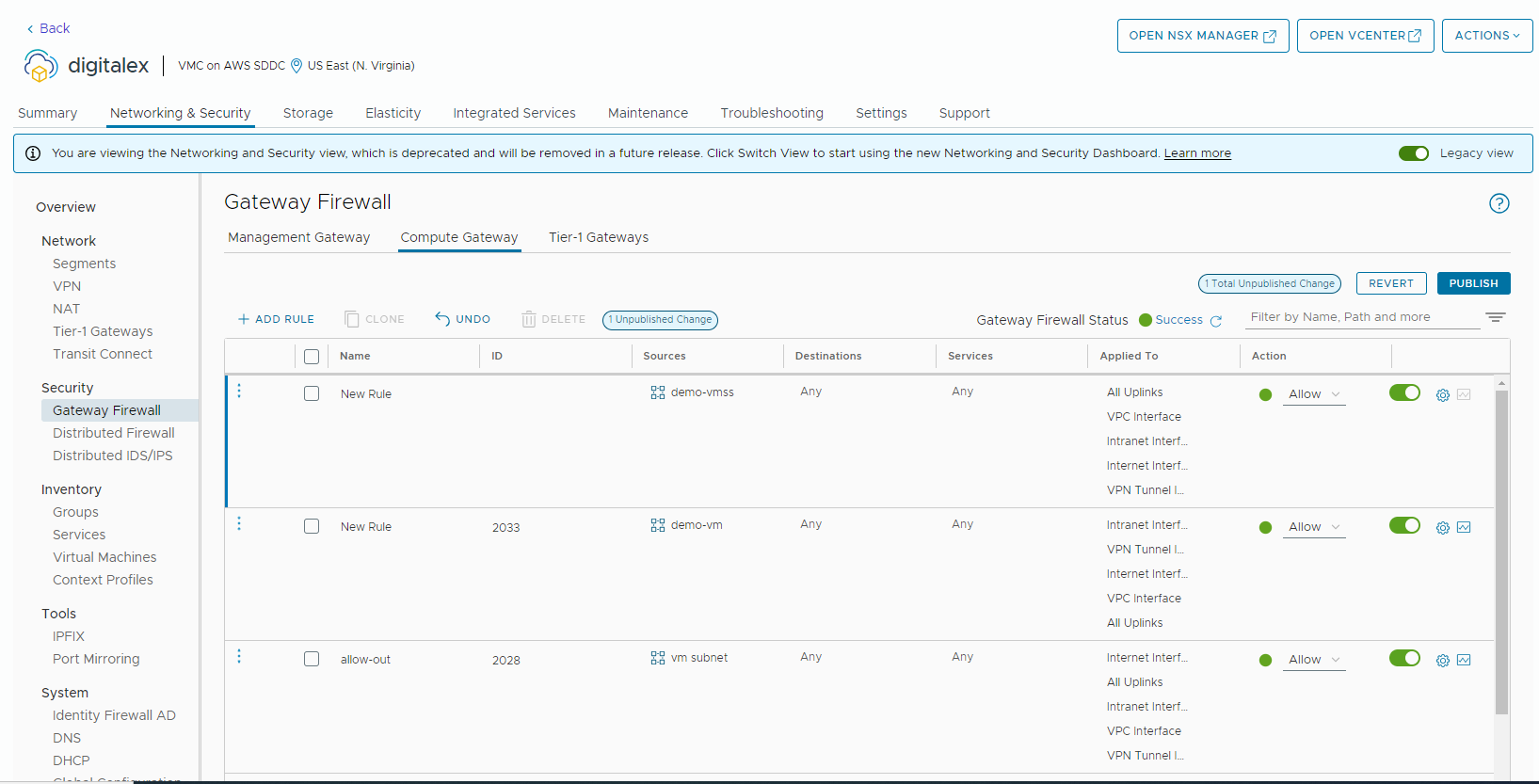Toggle off the rule 2033 enable switch
The height and width of the screenshot is (784, 1539).
pos(1404,525)
